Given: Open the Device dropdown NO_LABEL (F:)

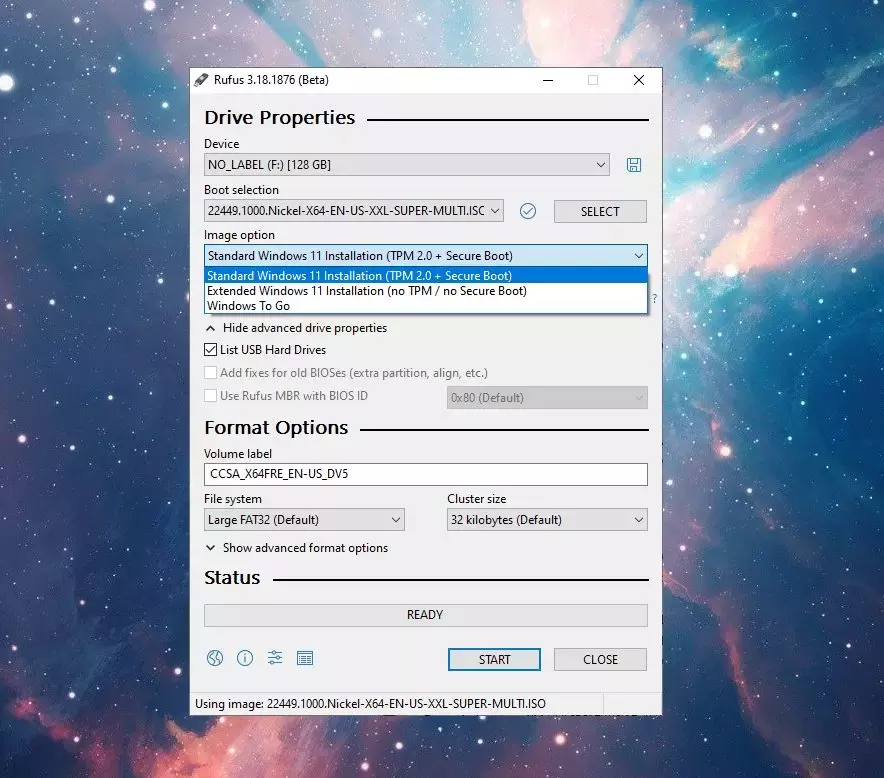Looking at the screenshot, I should pos(406,165).
